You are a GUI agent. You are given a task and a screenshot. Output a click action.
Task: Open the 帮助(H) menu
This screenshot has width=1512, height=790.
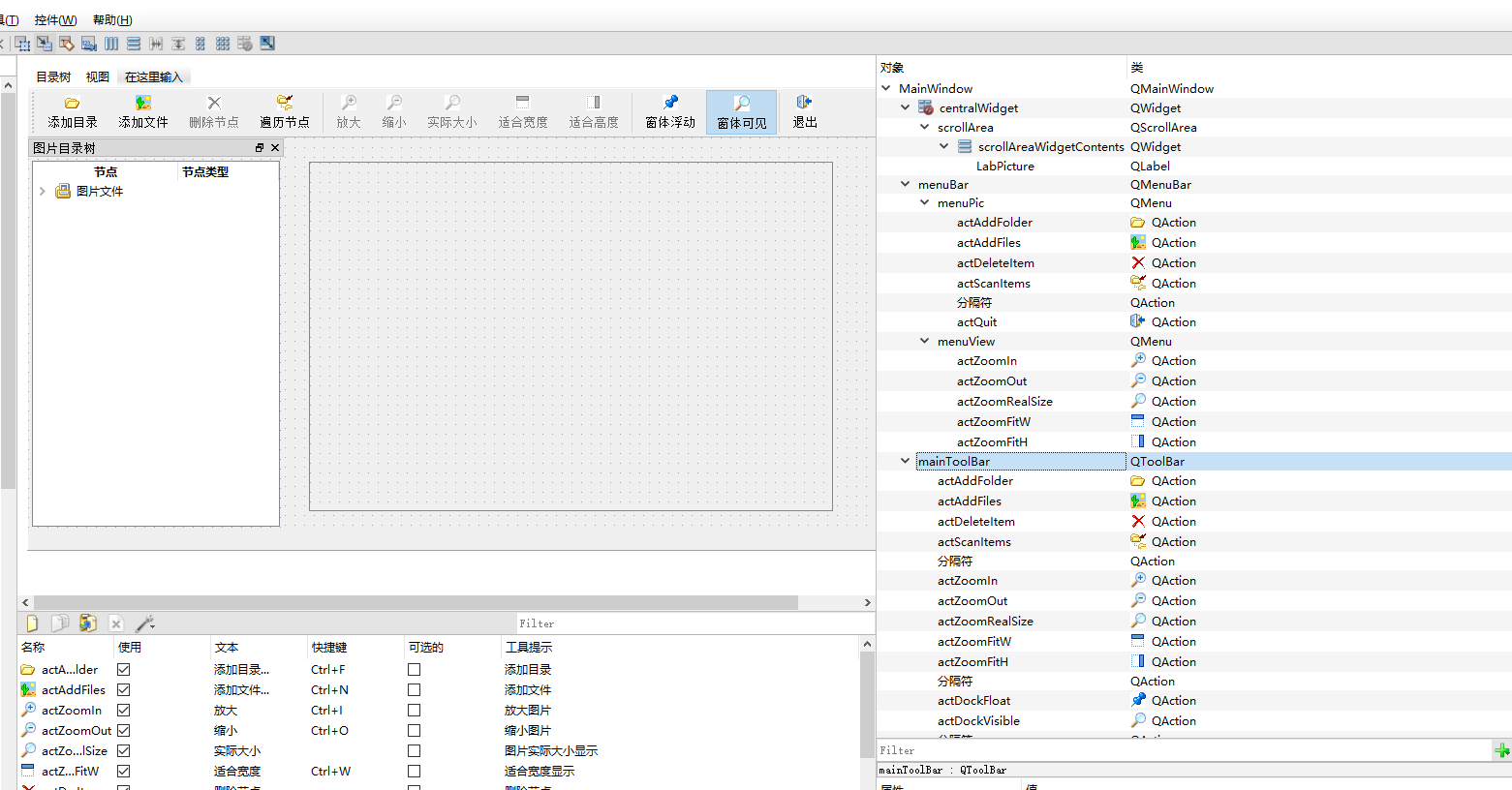click(112, 20)
